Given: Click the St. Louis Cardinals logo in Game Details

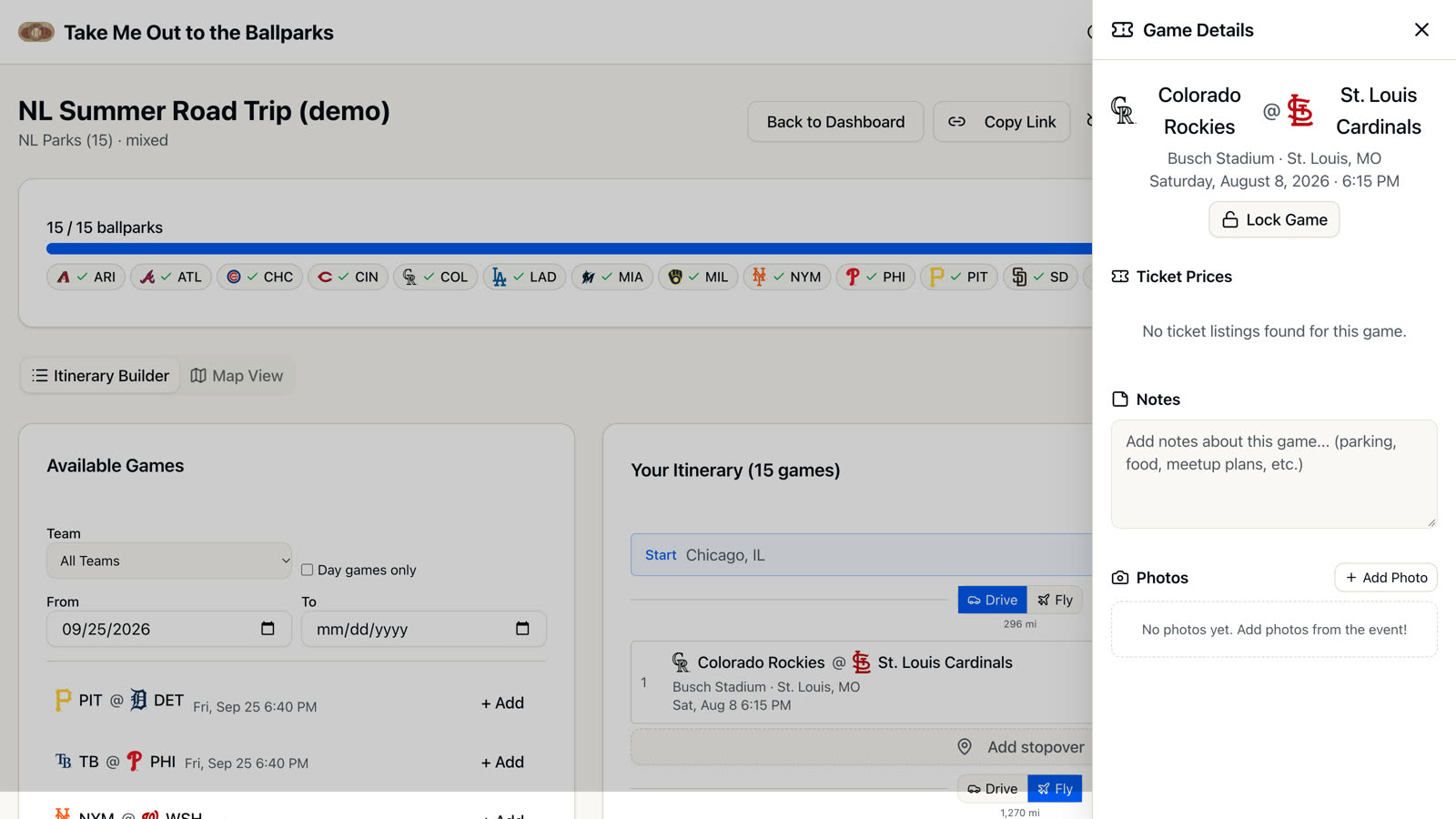Looking at the screenshot, I should [1300, 111].
